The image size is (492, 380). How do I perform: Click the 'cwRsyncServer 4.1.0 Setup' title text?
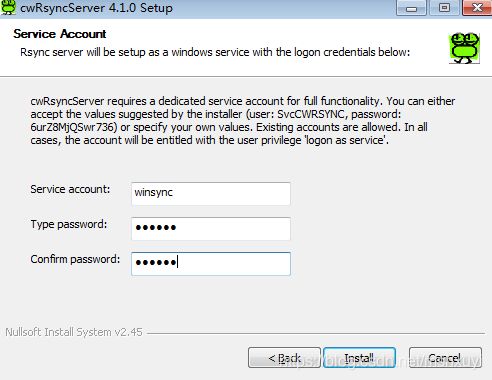coord(96,8)
